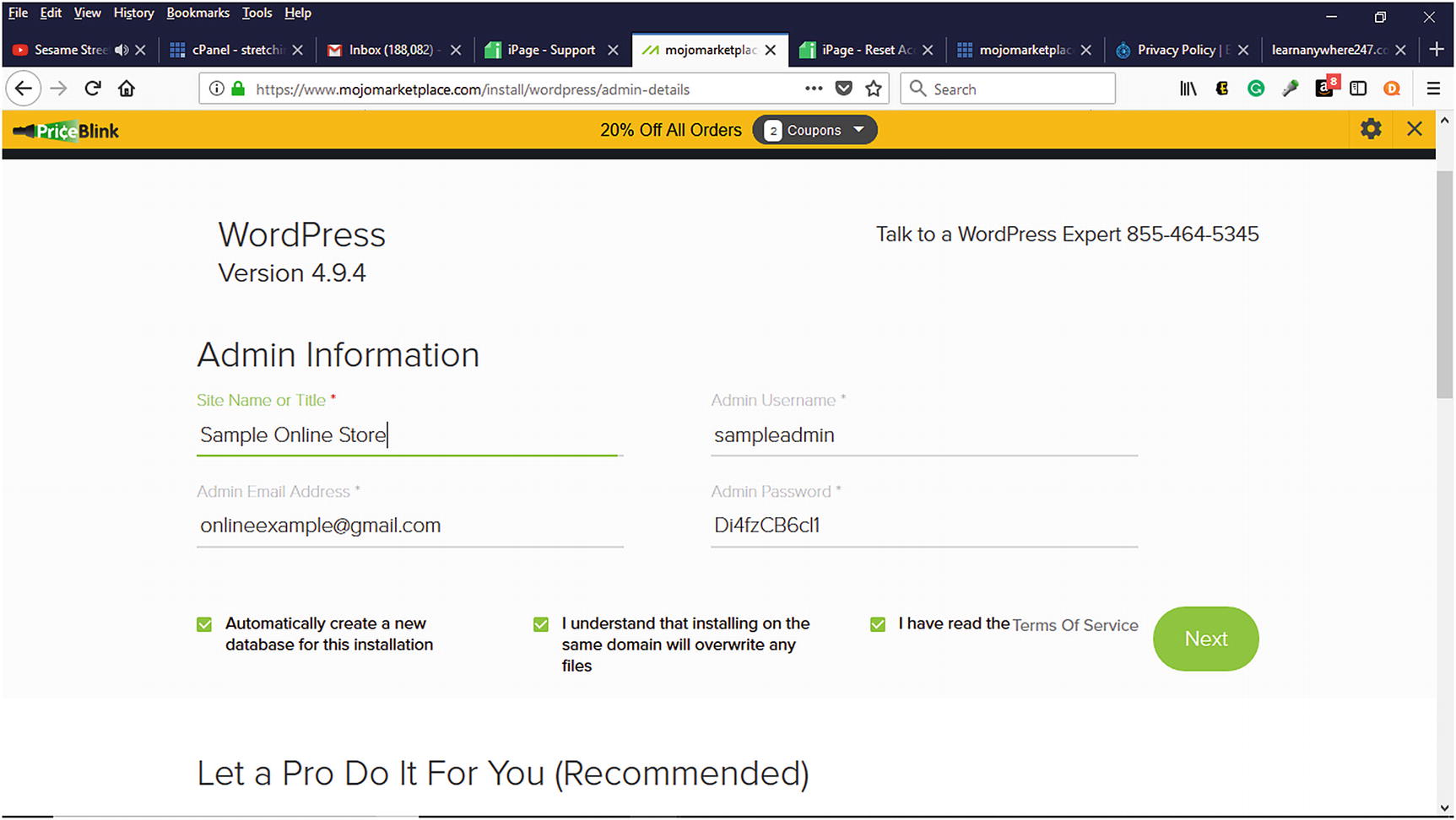This screenshot has width=1456, height=820.
Task: Save page to Pocket
Action: [x=843, y=89]
